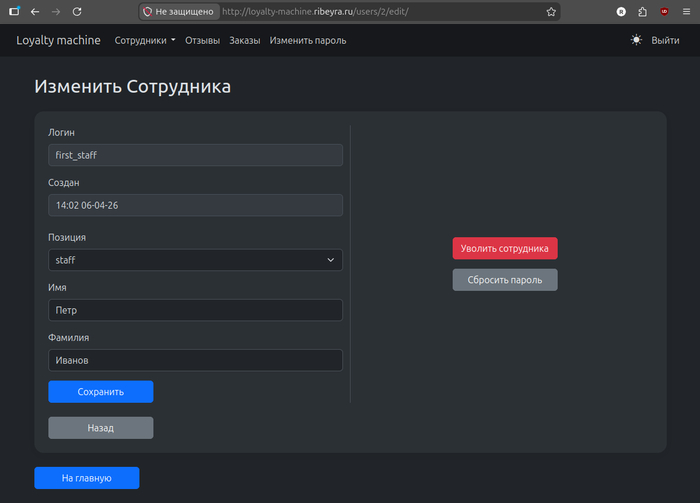Expand the Сотрудники navbar dropdown
This screenshot has height=503, width=700.
pyautogui.click(x=145, y=41)
